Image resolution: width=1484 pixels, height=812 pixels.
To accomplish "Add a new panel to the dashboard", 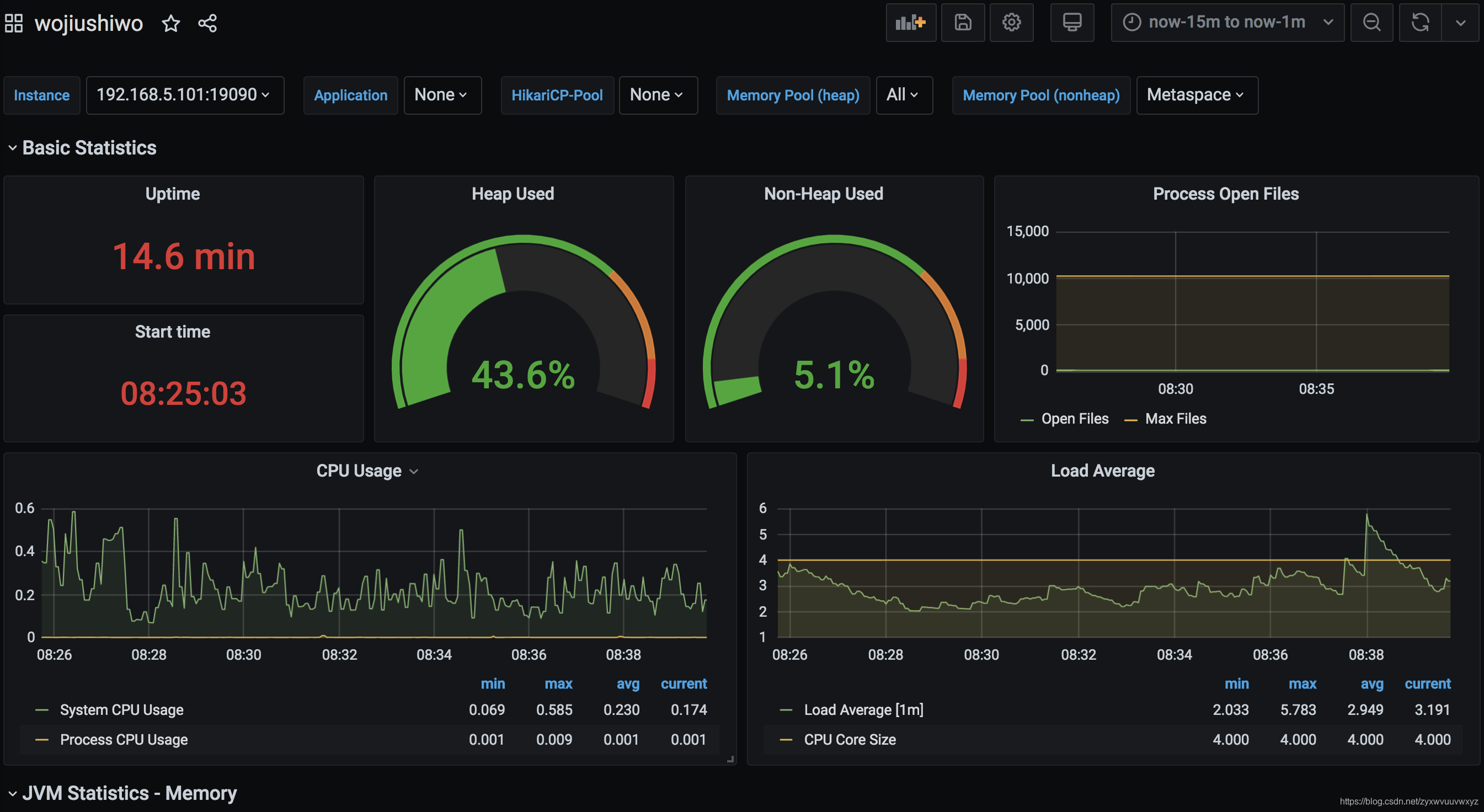I will [911, 23].
